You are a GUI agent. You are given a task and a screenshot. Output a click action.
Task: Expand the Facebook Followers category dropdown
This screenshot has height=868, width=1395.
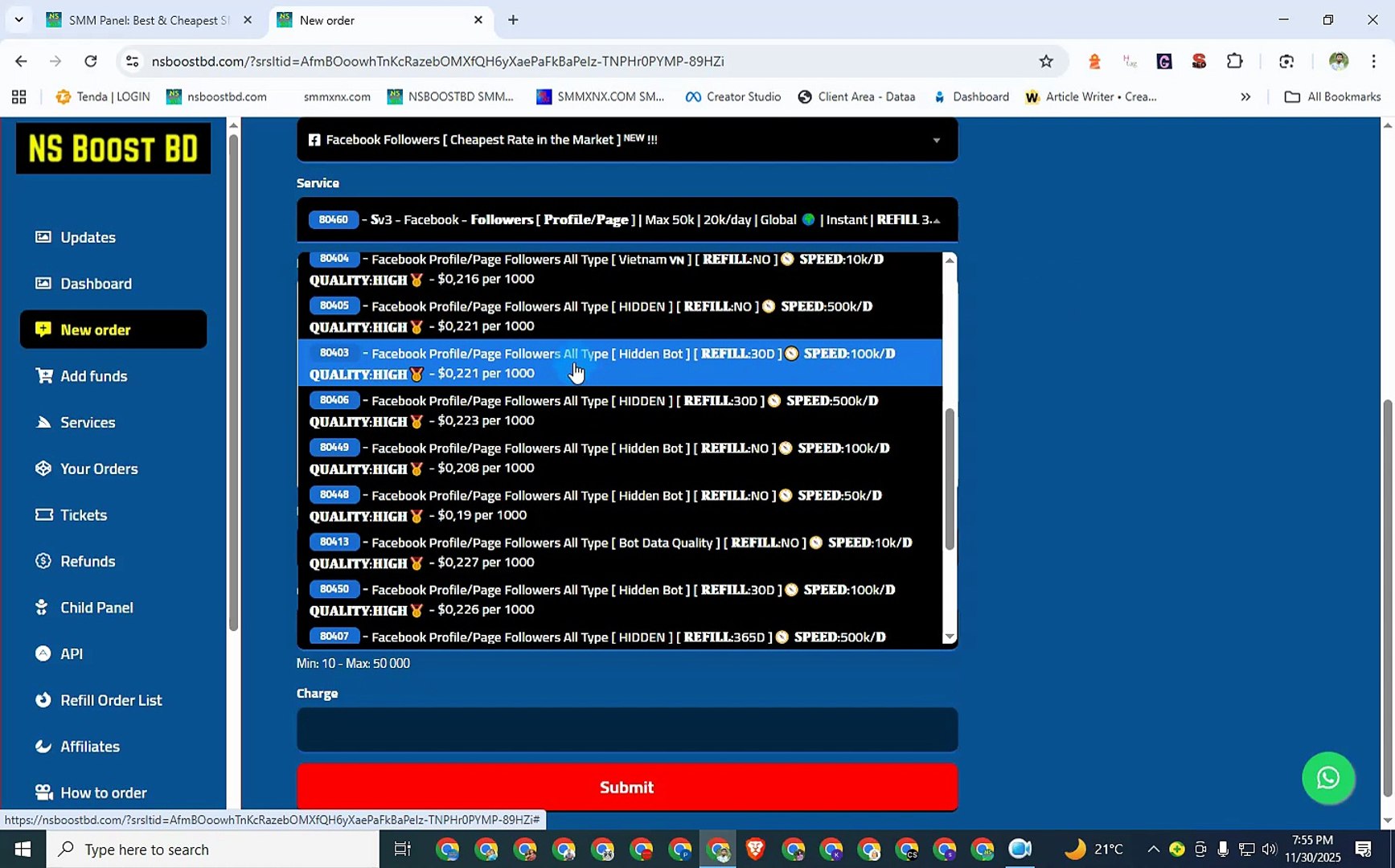(627, 140)
